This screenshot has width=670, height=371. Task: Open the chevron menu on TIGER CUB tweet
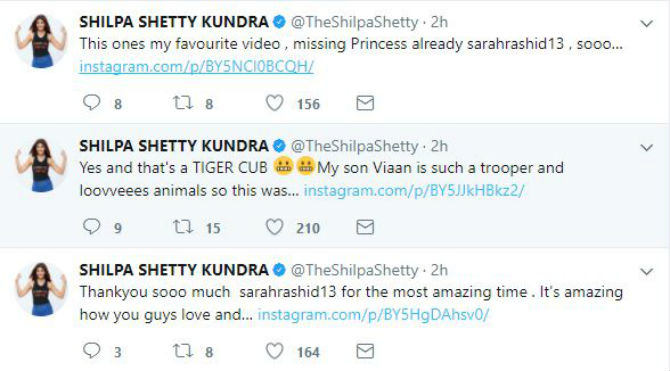coord(646,147)
